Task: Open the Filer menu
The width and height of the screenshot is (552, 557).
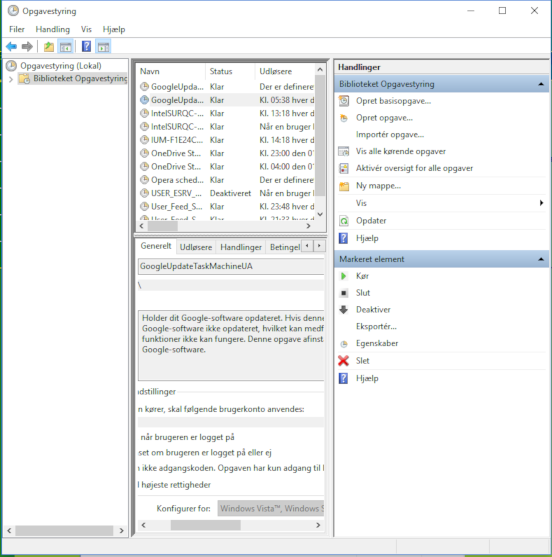Action: 17,29
